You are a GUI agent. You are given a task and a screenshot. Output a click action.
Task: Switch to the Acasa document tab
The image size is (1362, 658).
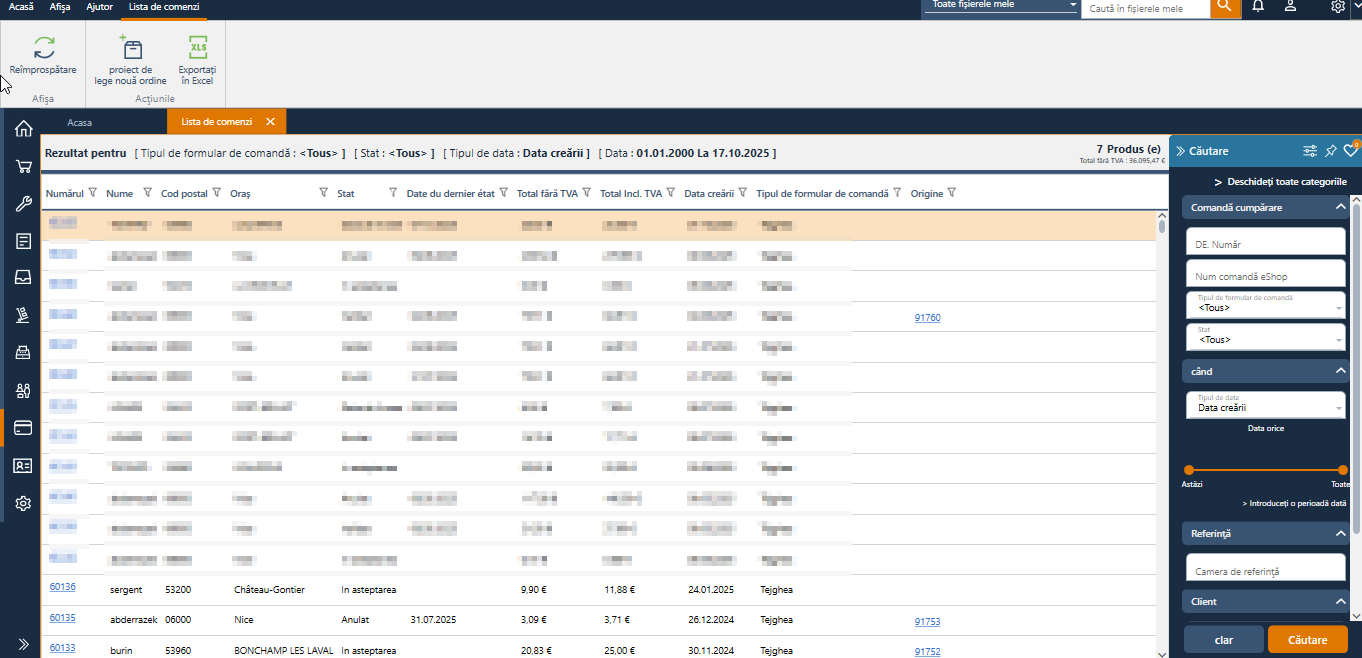80,122
